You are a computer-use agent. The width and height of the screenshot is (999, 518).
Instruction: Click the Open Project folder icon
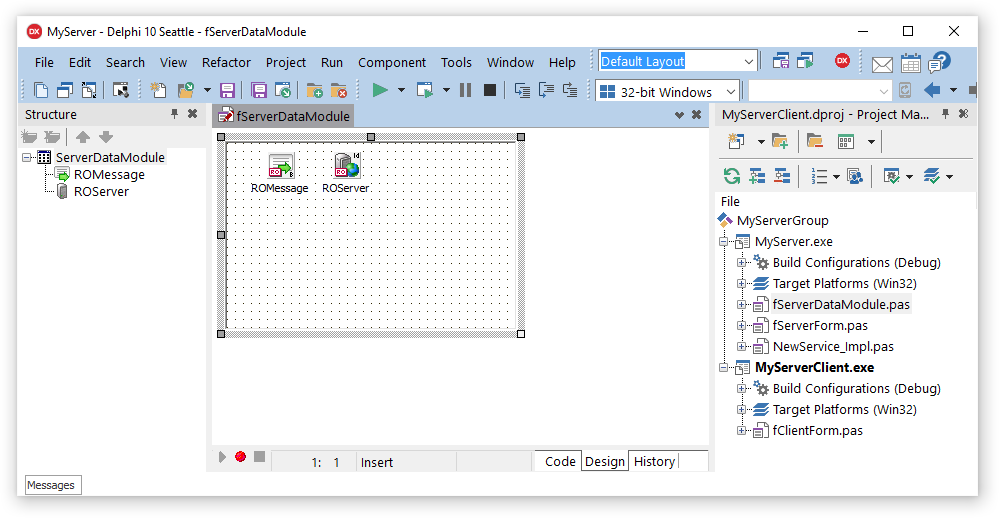(x=186, y=90)
